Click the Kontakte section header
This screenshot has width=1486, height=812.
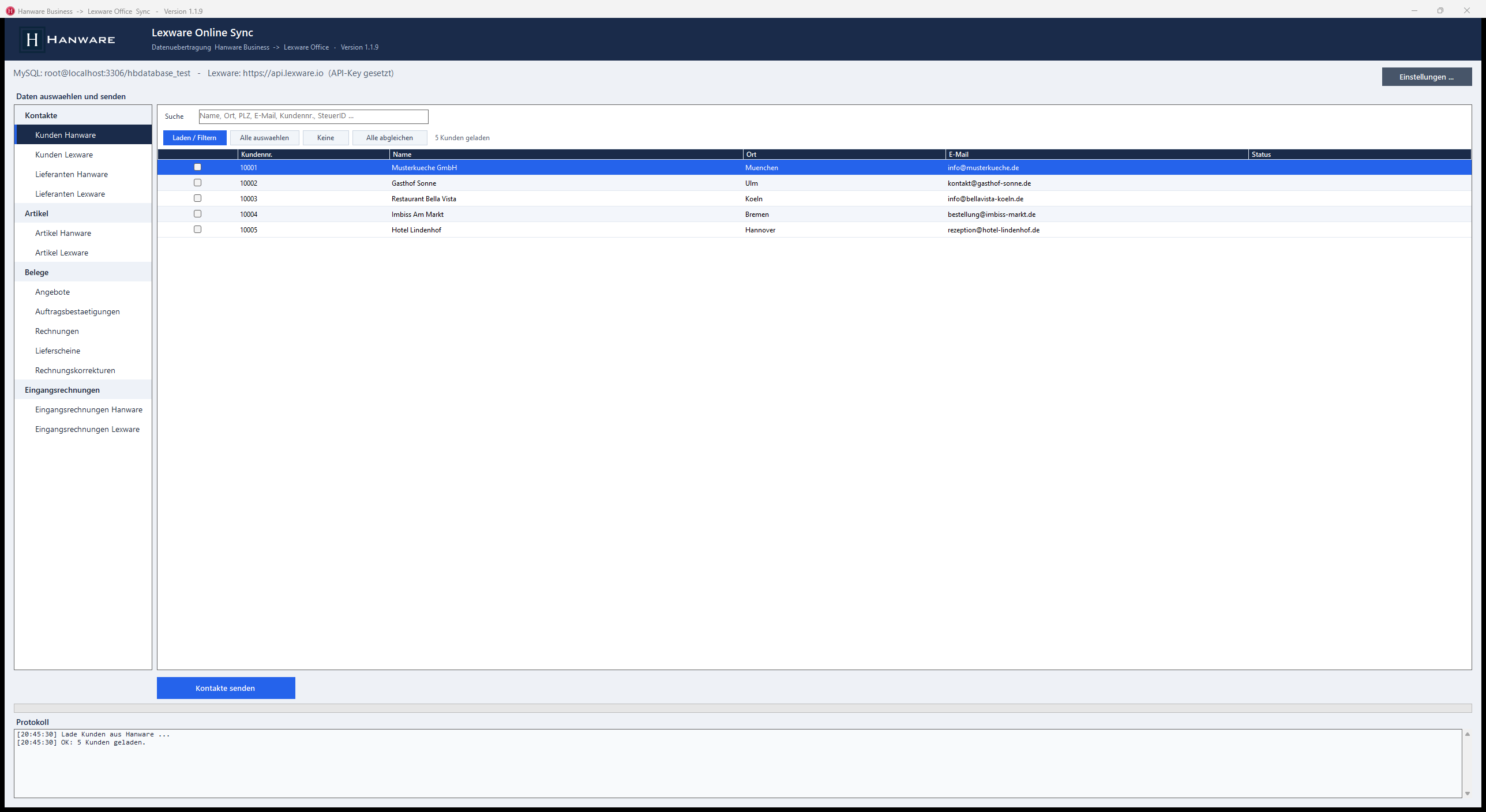tap(83, 115)
